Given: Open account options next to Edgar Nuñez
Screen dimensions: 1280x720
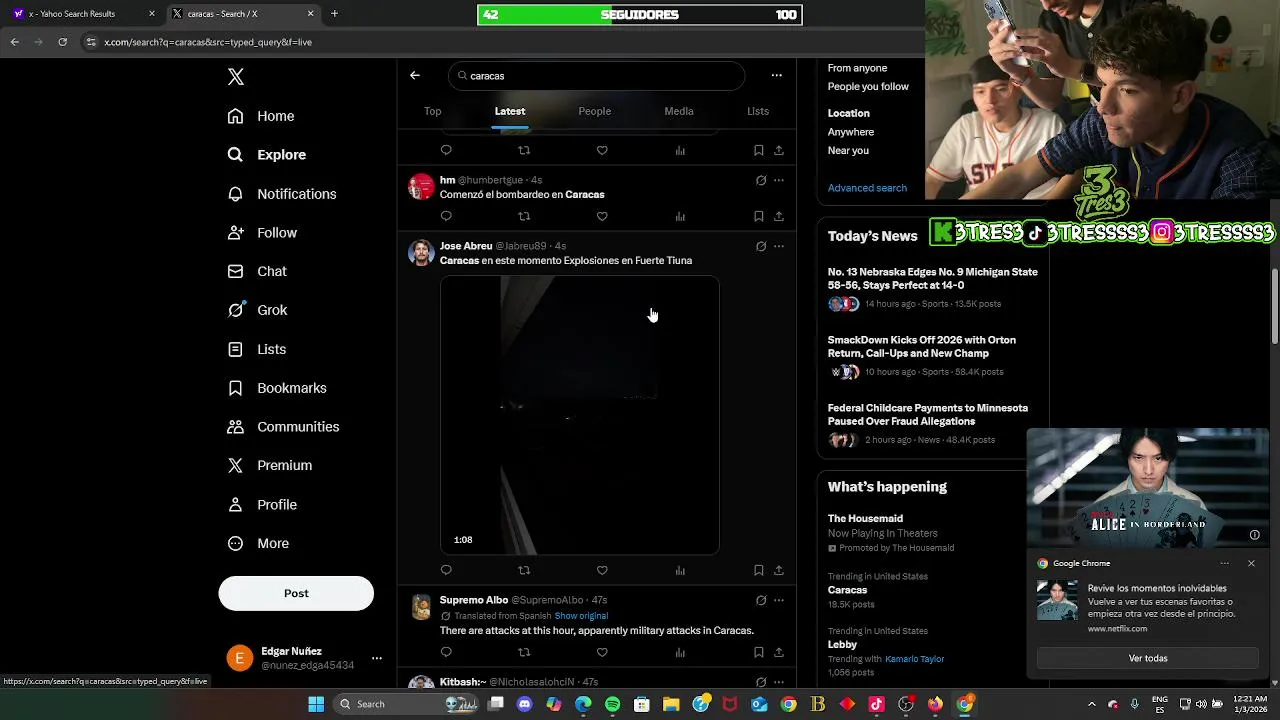Looking at the screenshot, I should click(376, 658).
